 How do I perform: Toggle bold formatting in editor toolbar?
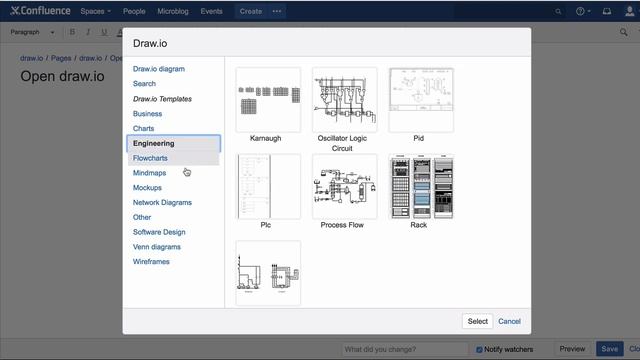coord(72,32)
